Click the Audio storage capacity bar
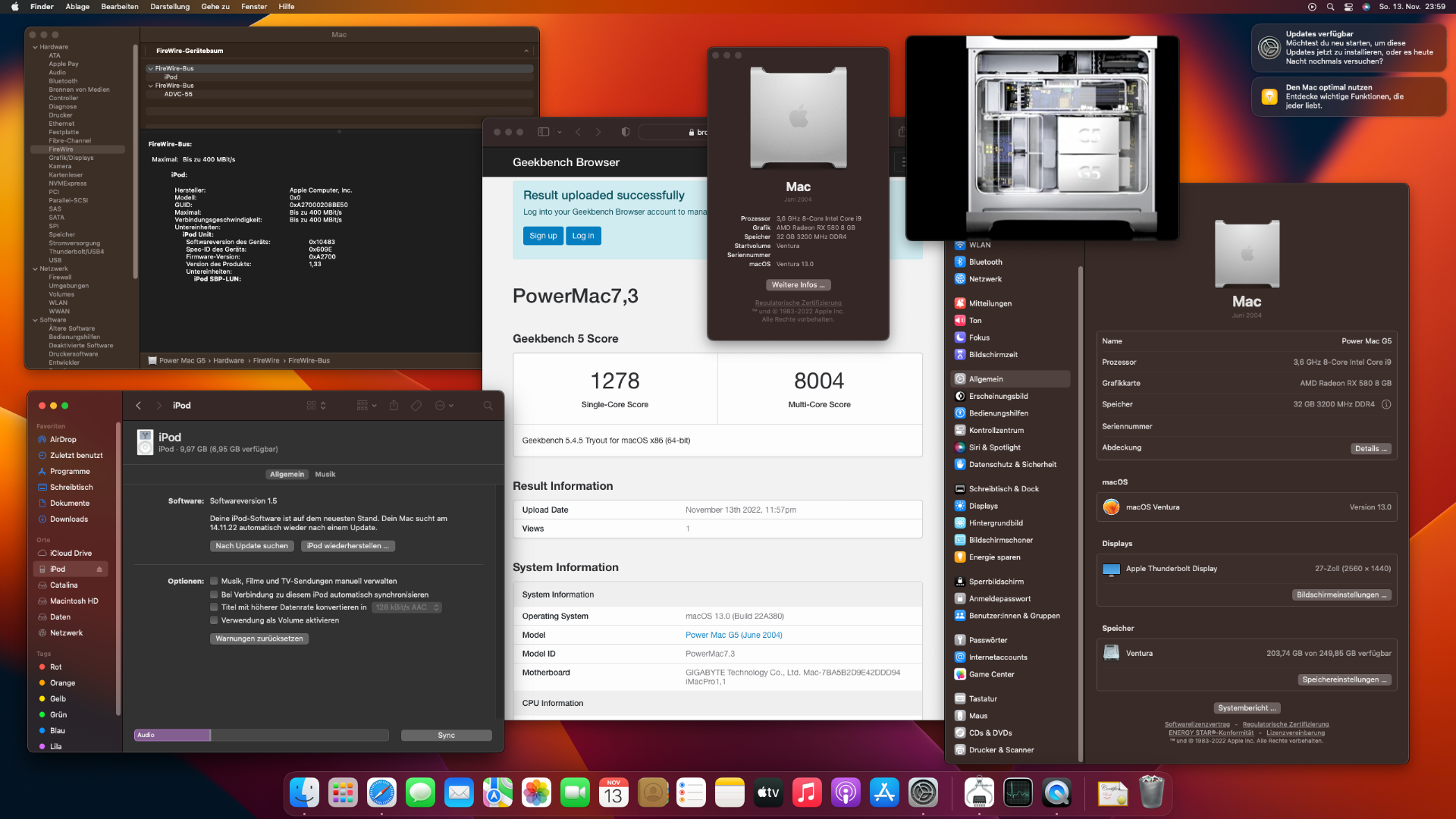Image resolution: width=1456 pixels, height=819 pixels. click(x=173, y=735)
